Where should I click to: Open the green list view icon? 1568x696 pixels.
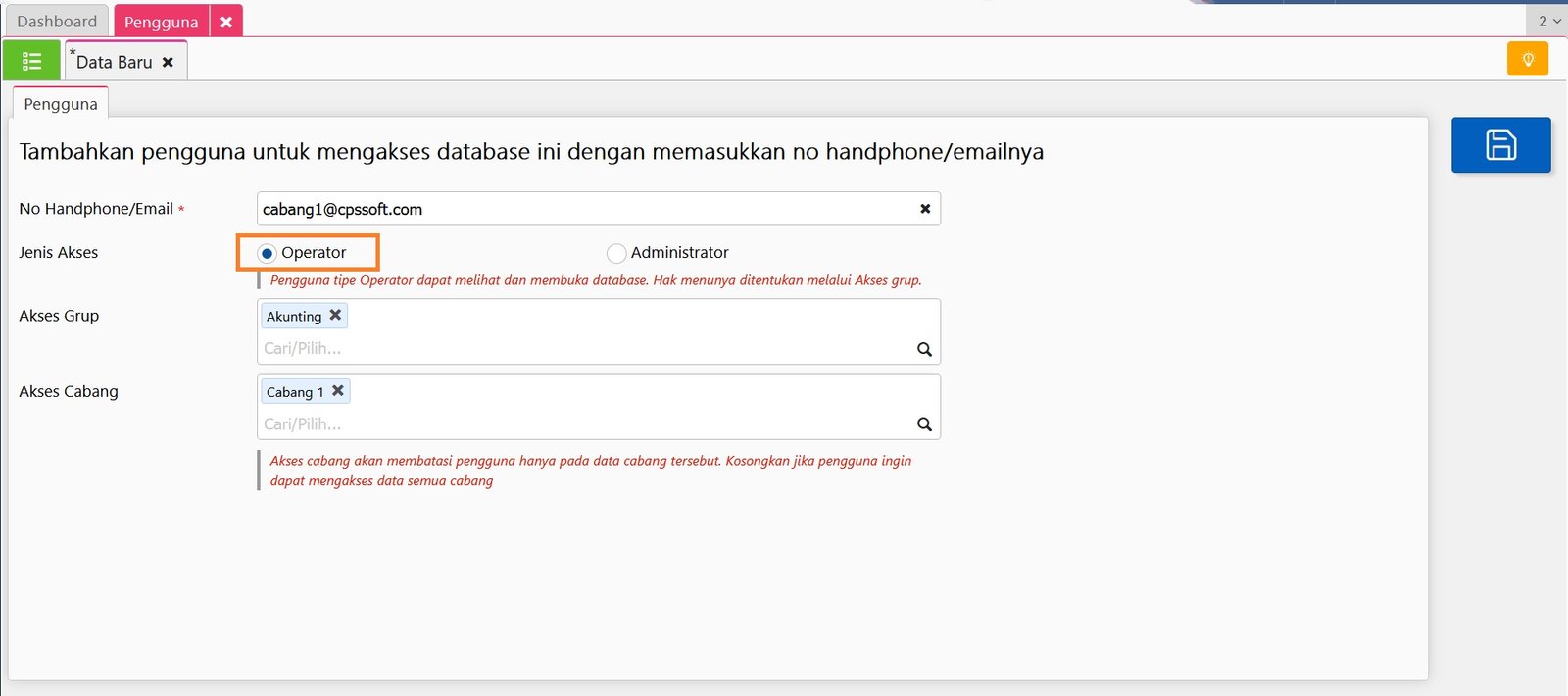(31, 62)
